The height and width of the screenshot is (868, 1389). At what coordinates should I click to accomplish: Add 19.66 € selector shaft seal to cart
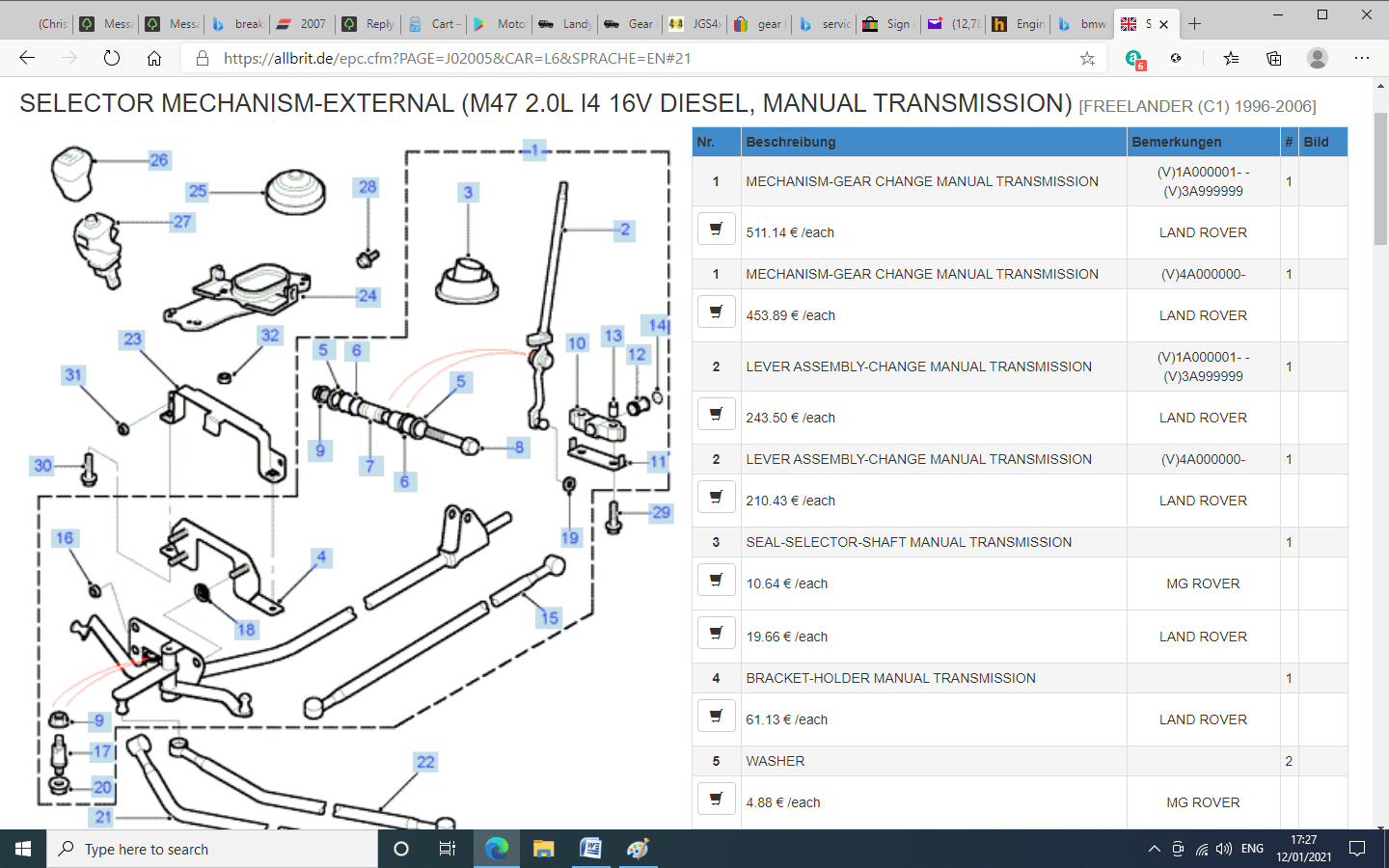point(716,634)
